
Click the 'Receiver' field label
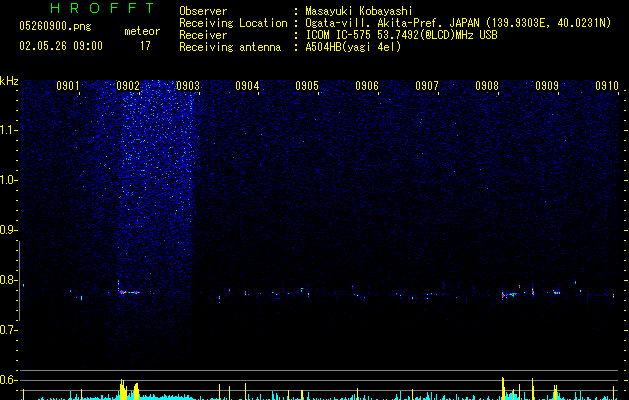(x=203, y=35)
